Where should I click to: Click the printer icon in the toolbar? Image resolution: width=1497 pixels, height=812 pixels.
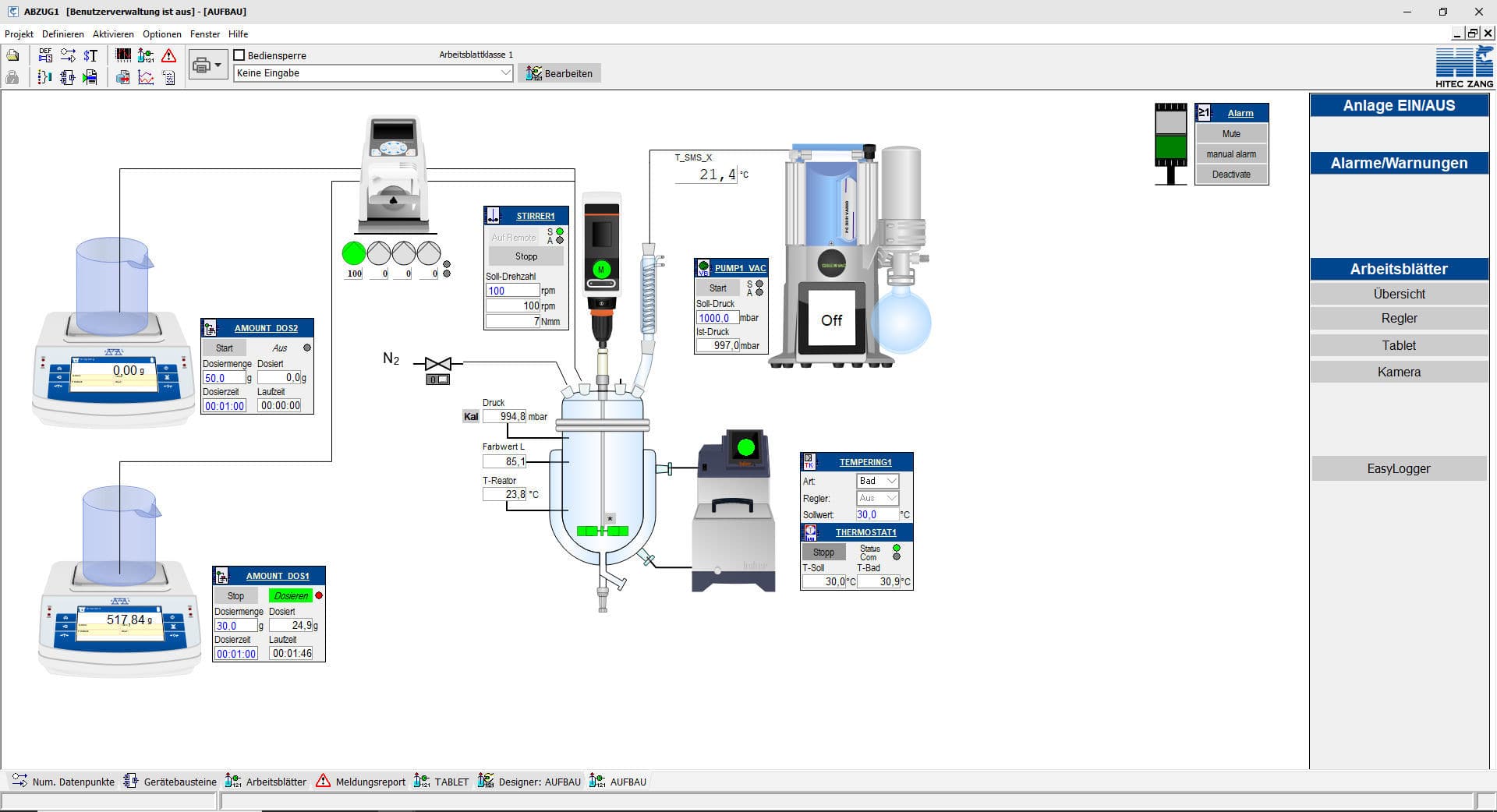point(203,64)
